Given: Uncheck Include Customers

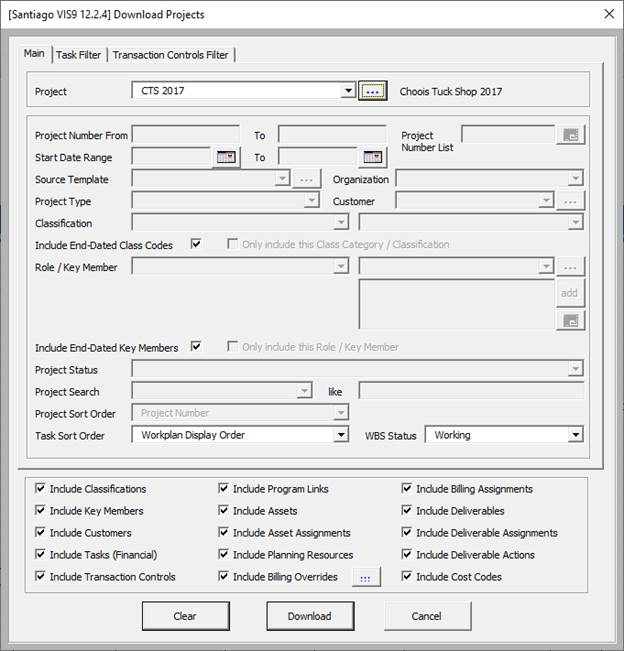Looking at the screenshot, I should [x=40, y=532].
